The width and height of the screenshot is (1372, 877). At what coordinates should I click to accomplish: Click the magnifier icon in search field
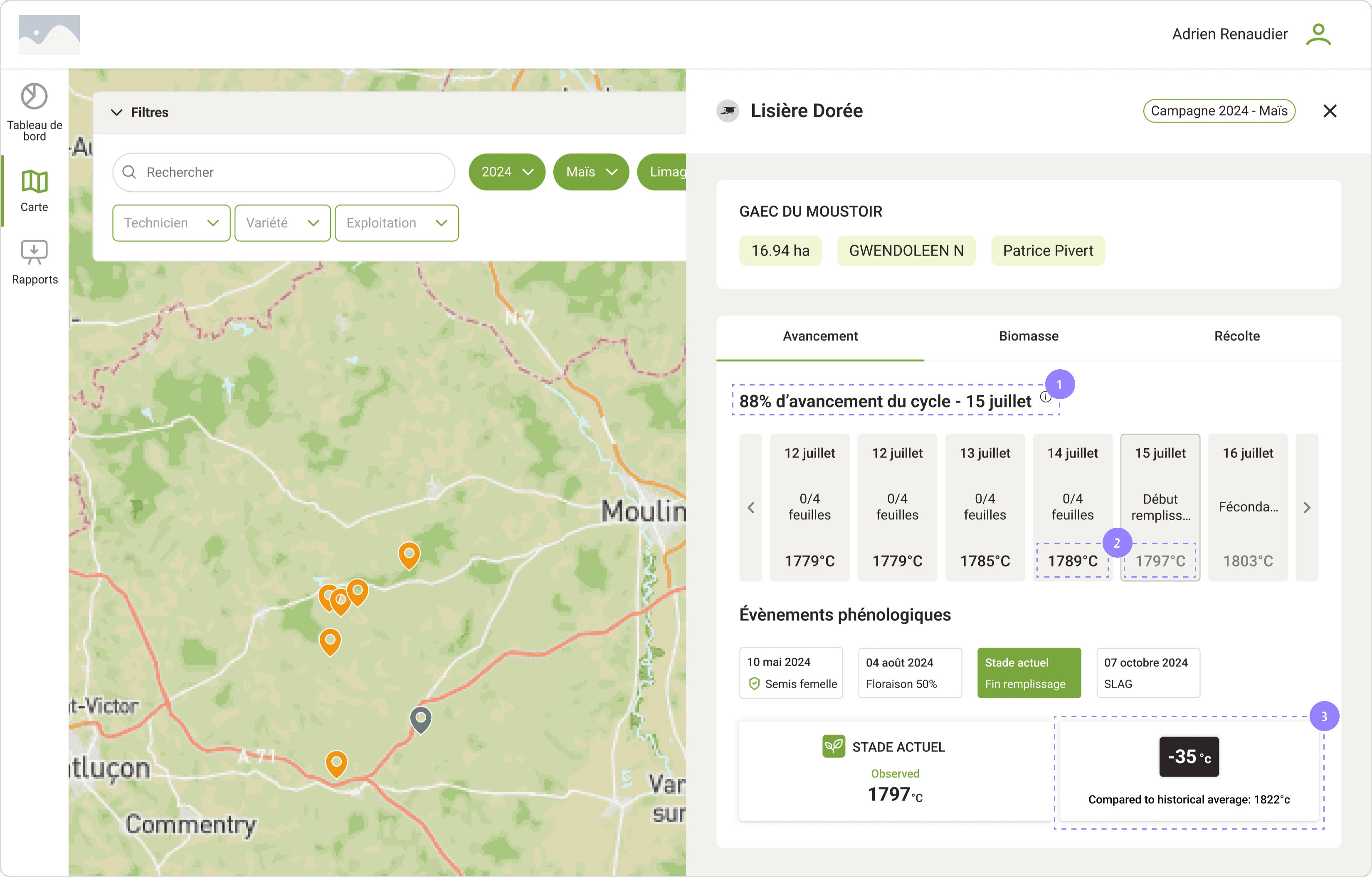(x=129, y=172)
